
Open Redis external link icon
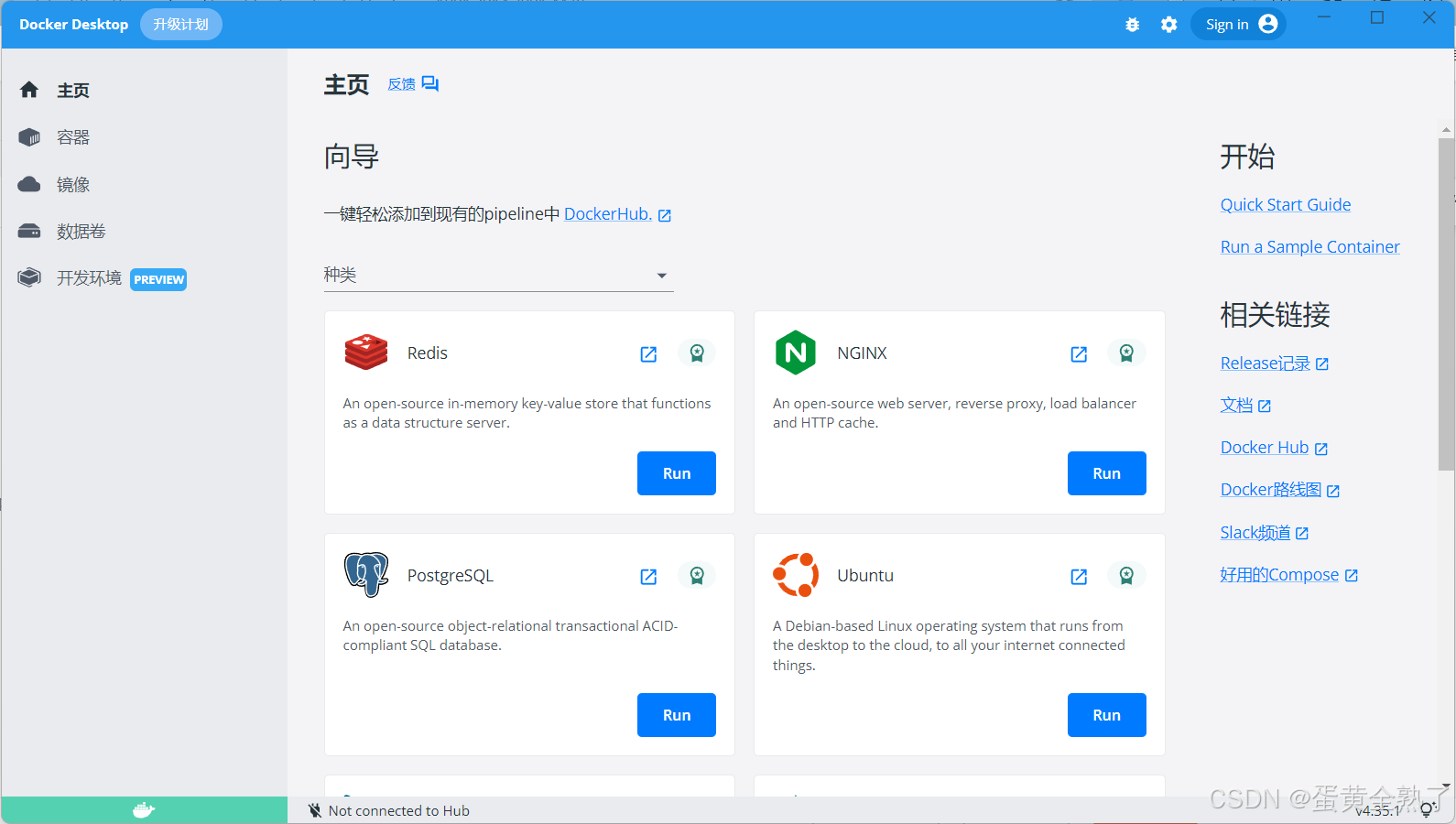tap(648, 354)
